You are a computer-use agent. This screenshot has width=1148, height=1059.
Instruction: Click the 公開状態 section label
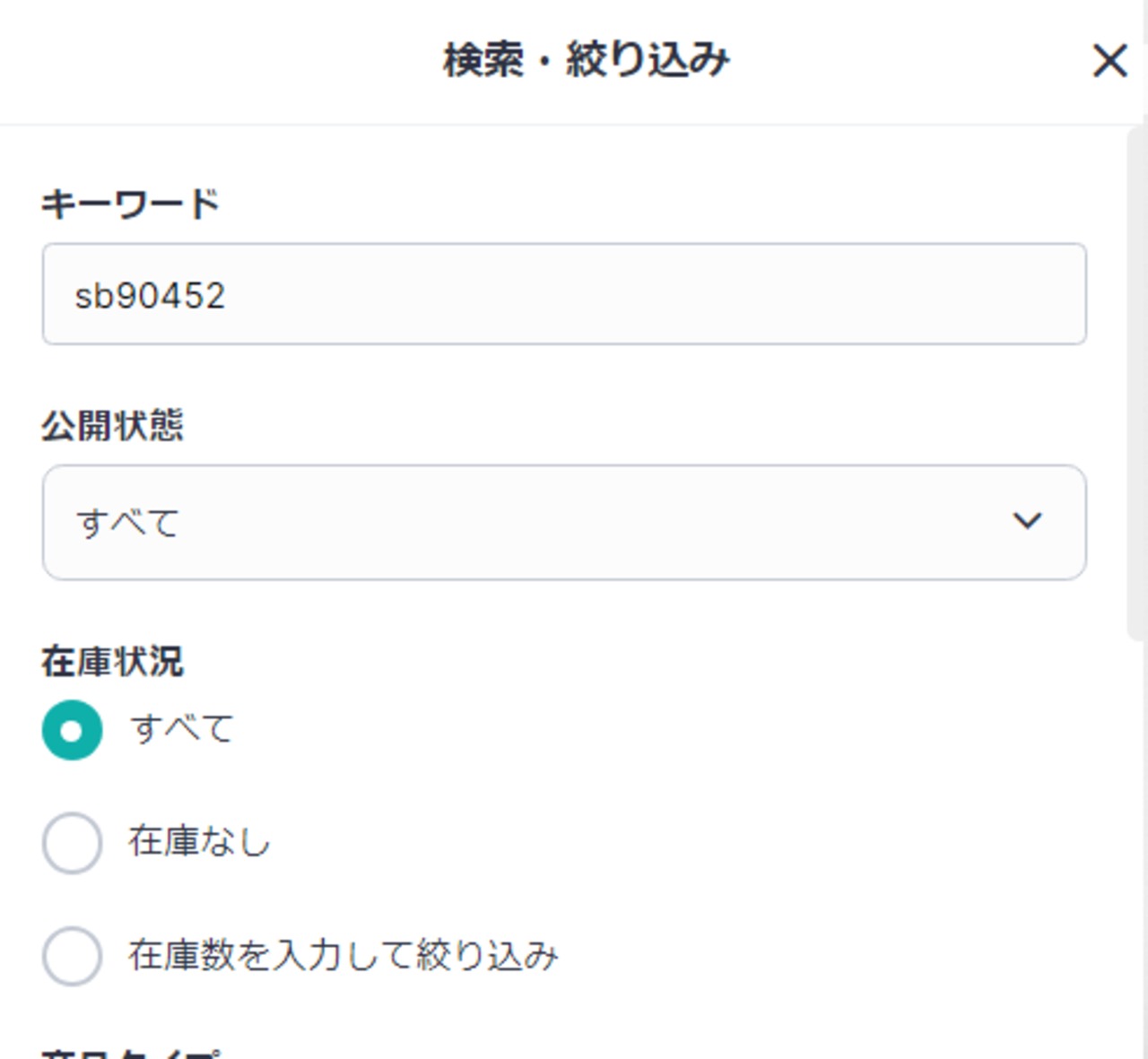(x=112, y=425)
